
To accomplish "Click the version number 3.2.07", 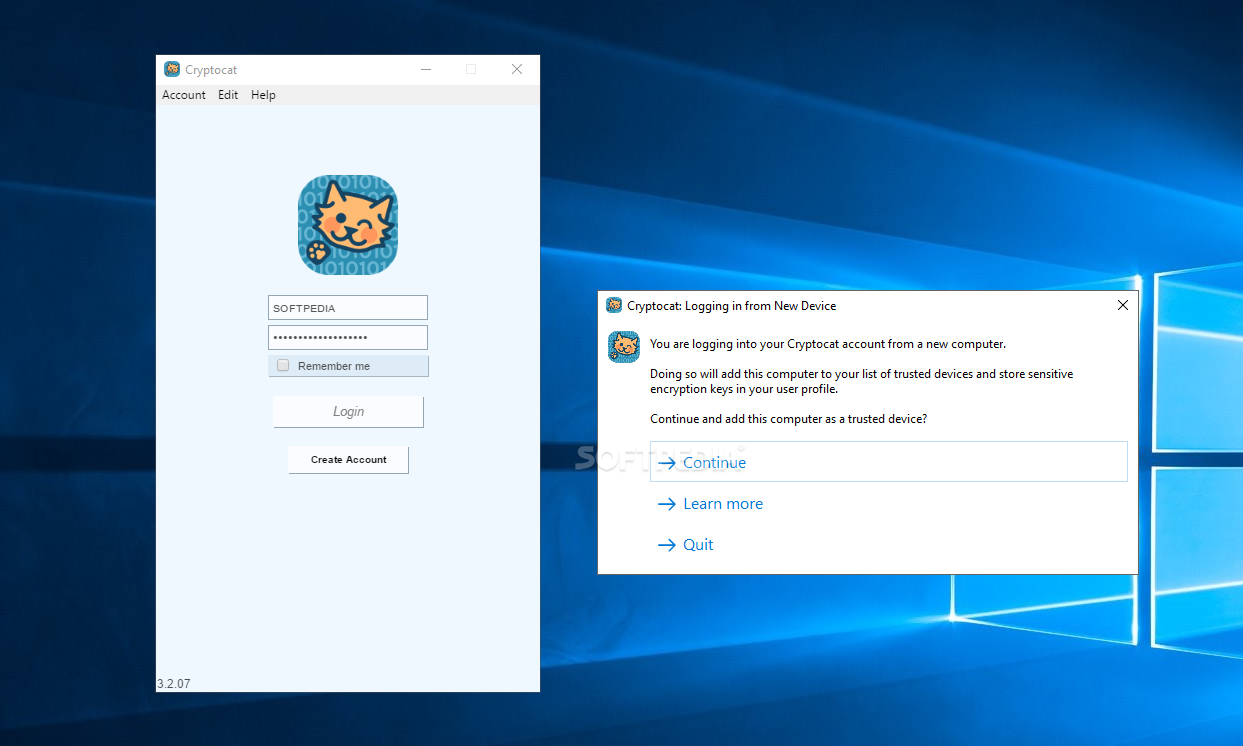I will pos(174,684).
